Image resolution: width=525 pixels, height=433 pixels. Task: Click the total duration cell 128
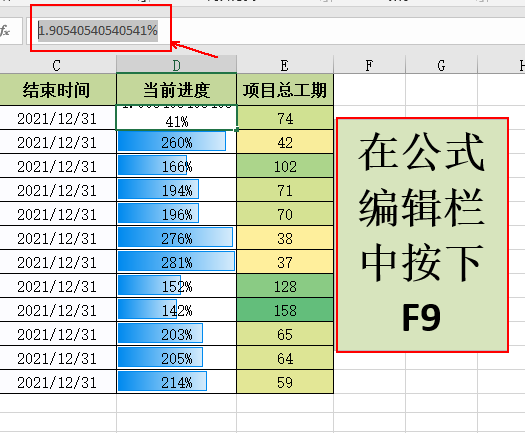(285, 286)
